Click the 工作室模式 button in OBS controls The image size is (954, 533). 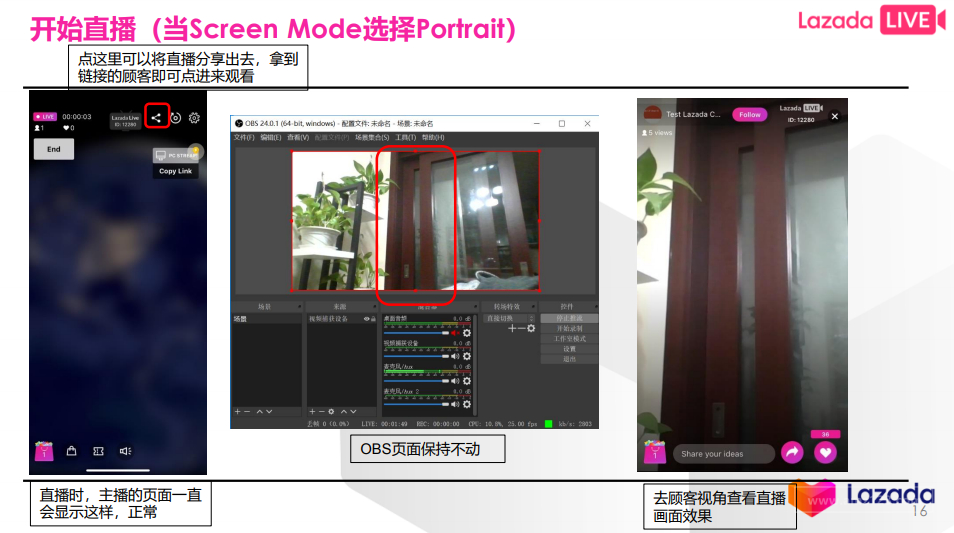pyautogui.click(x=569, y=339)
